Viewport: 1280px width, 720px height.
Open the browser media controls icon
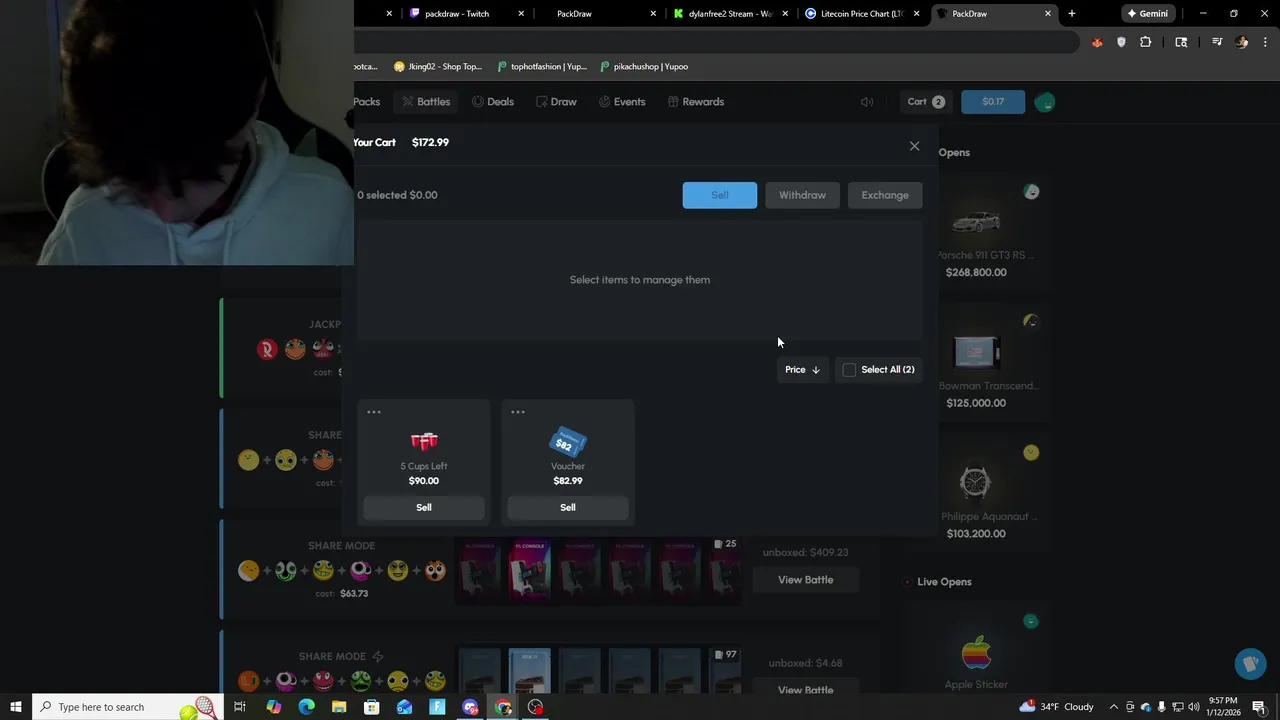pos(1217,42)
